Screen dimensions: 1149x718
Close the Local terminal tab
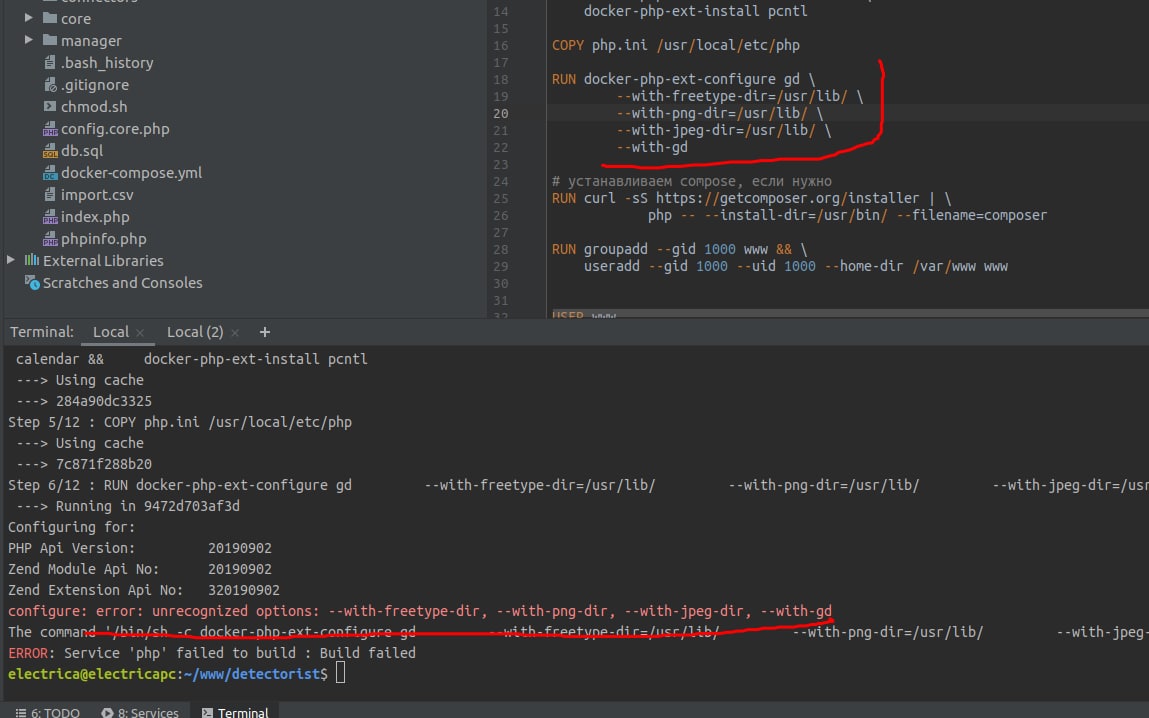click(x=140, y=333)
